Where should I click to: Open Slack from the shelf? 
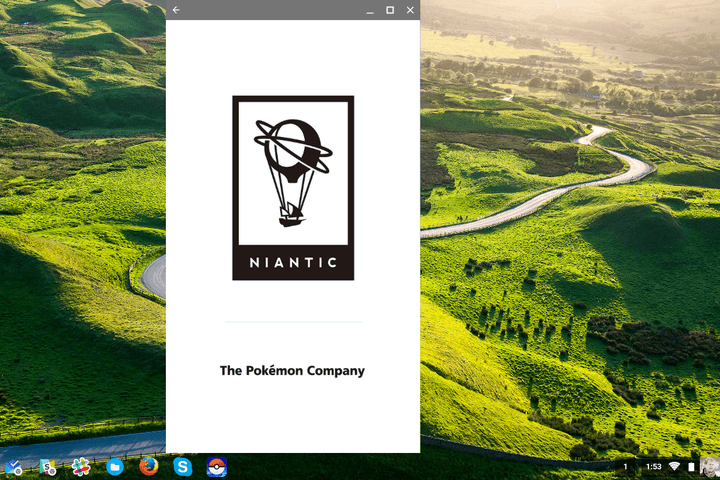click(x=81, y=467)
